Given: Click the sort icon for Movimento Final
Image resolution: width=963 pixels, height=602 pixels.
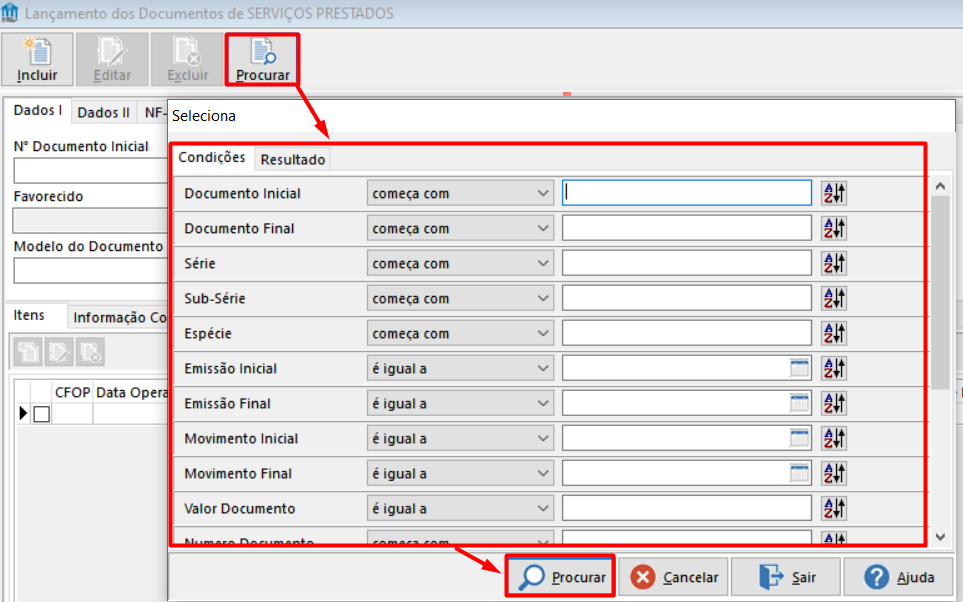Looking at the screenshot, I should (834, 474).
